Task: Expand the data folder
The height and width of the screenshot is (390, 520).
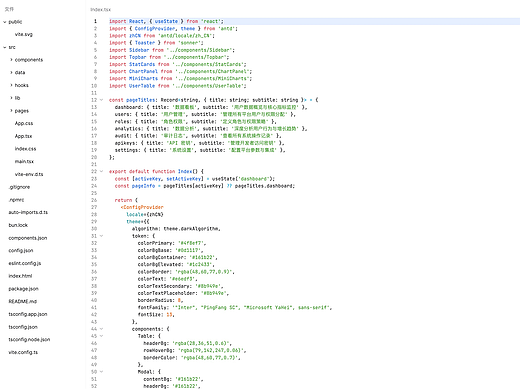Action: [x=11, y=73]
